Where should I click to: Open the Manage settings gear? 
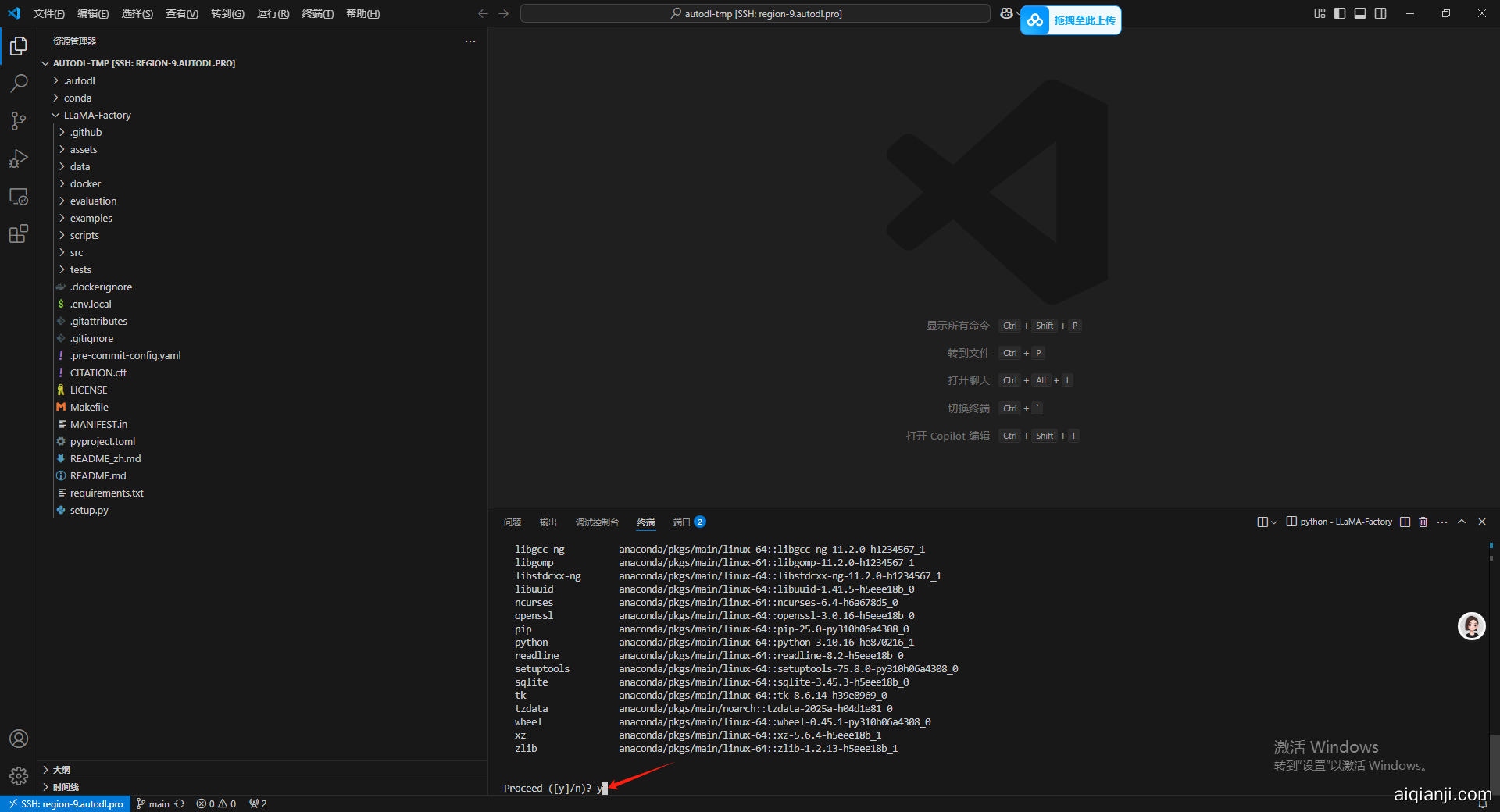[x=19, y=775]
